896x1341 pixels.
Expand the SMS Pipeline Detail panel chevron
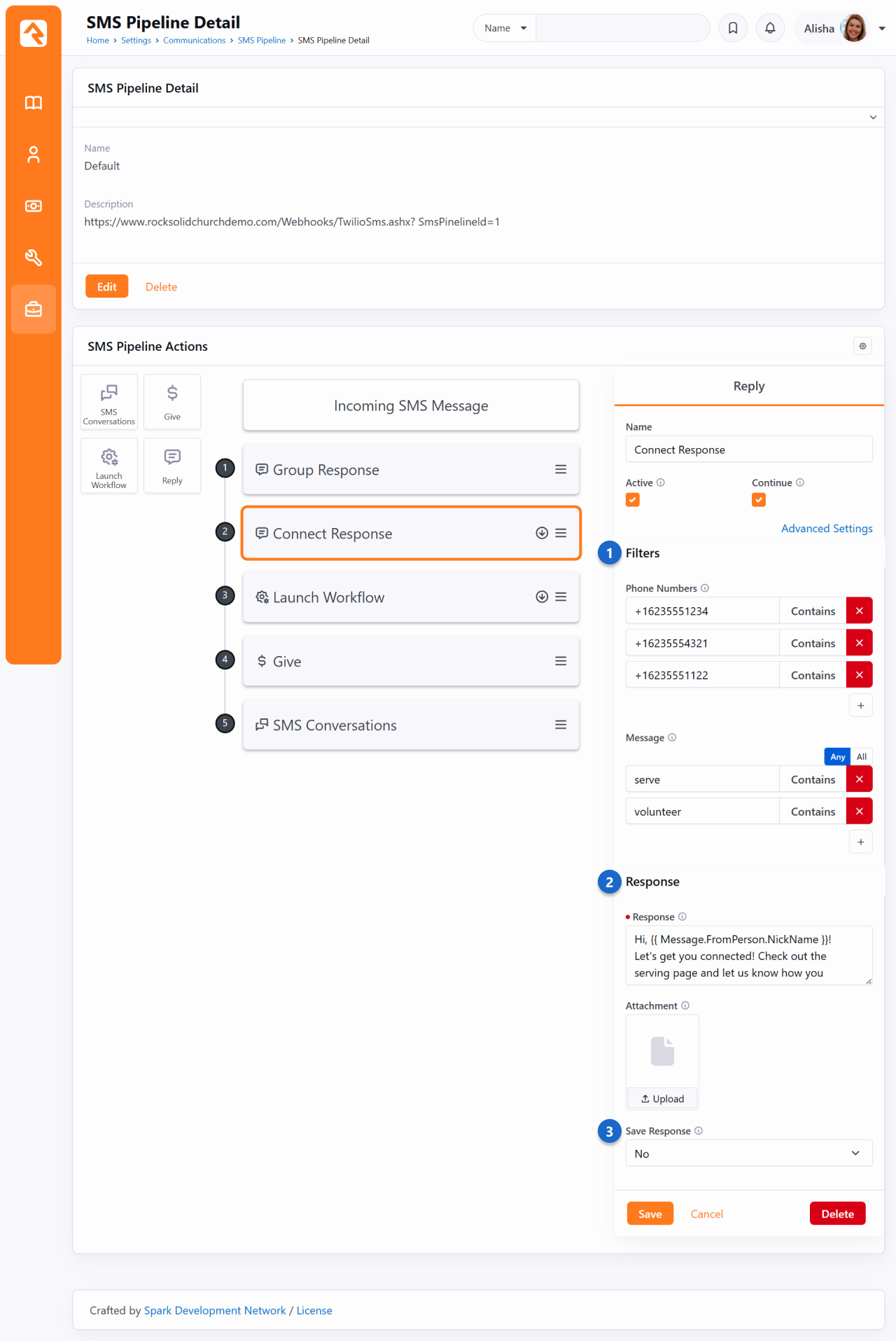[x=873, y=117]
